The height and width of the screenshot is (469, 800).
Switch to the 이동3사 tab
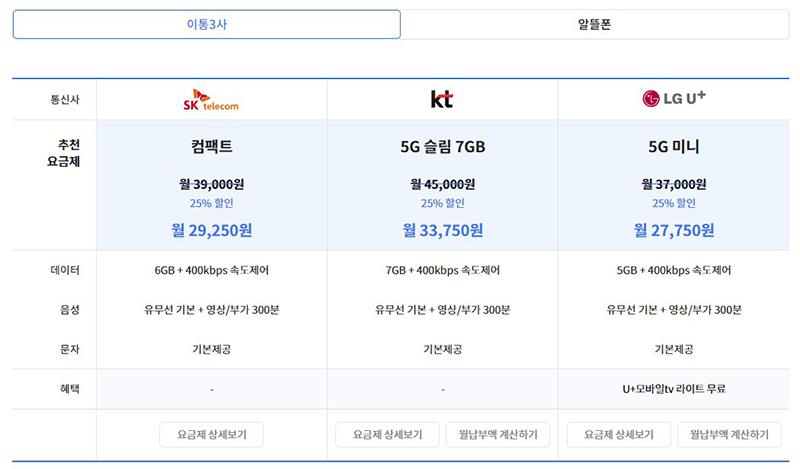coord(207,25)
